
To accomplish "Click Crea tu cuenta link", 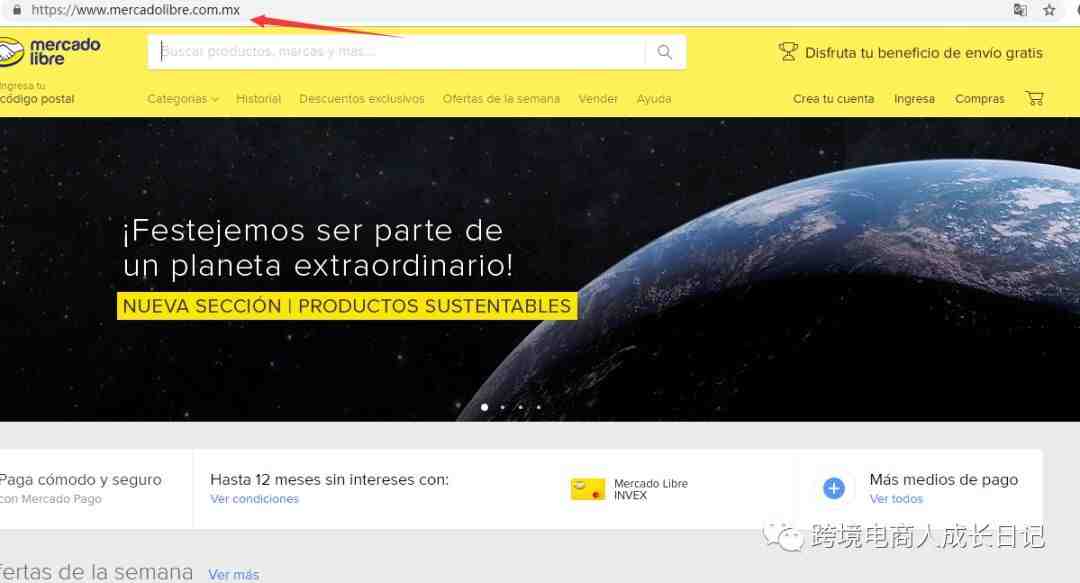I will [833, 99].
